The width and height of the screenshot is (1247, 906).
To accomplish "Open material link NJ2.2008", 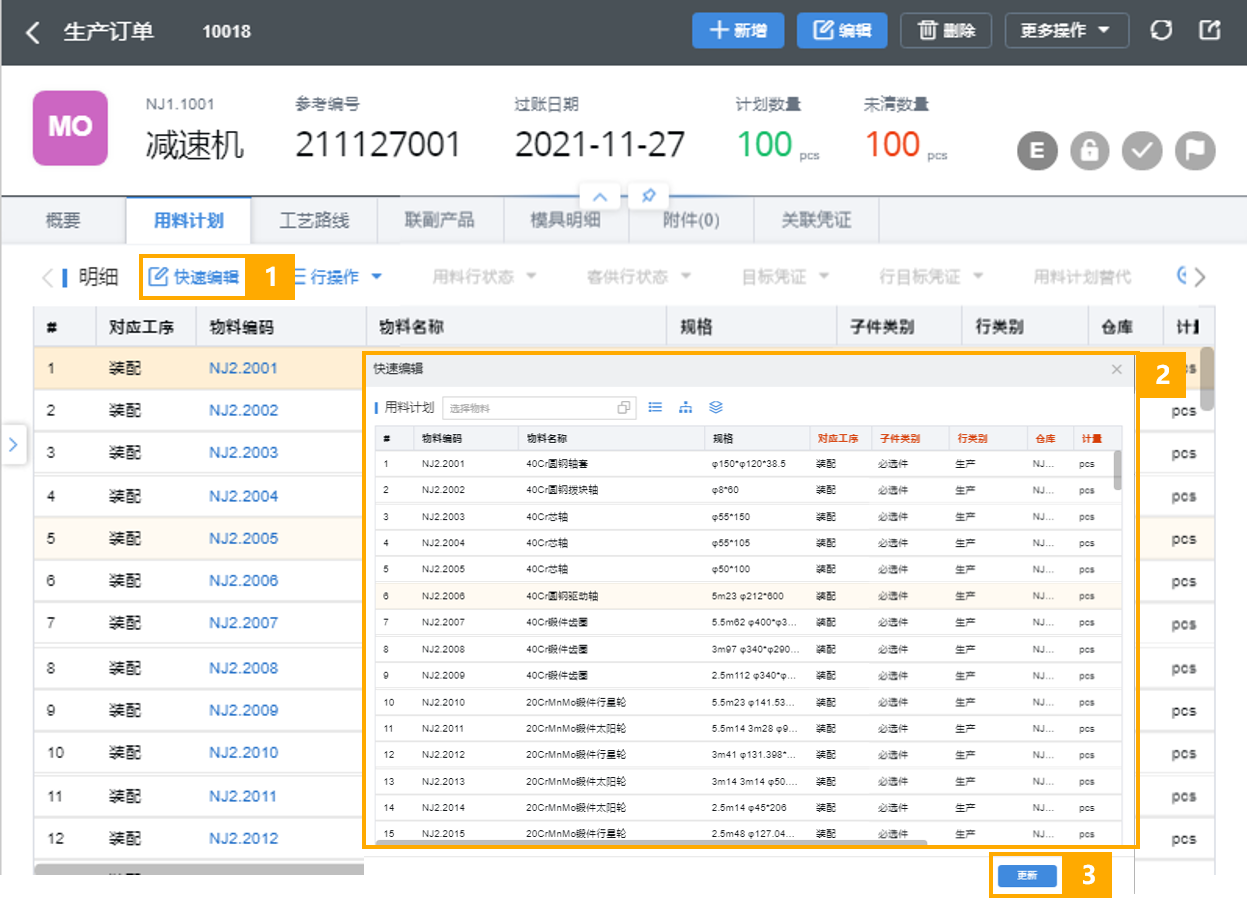I will tap(243, 668).
